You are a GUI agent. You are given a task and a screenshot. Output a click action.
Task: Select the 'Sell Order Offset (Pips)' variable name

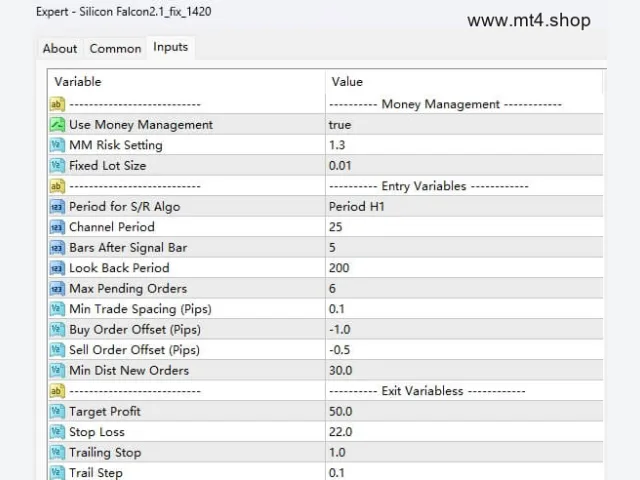click(134, 350)
